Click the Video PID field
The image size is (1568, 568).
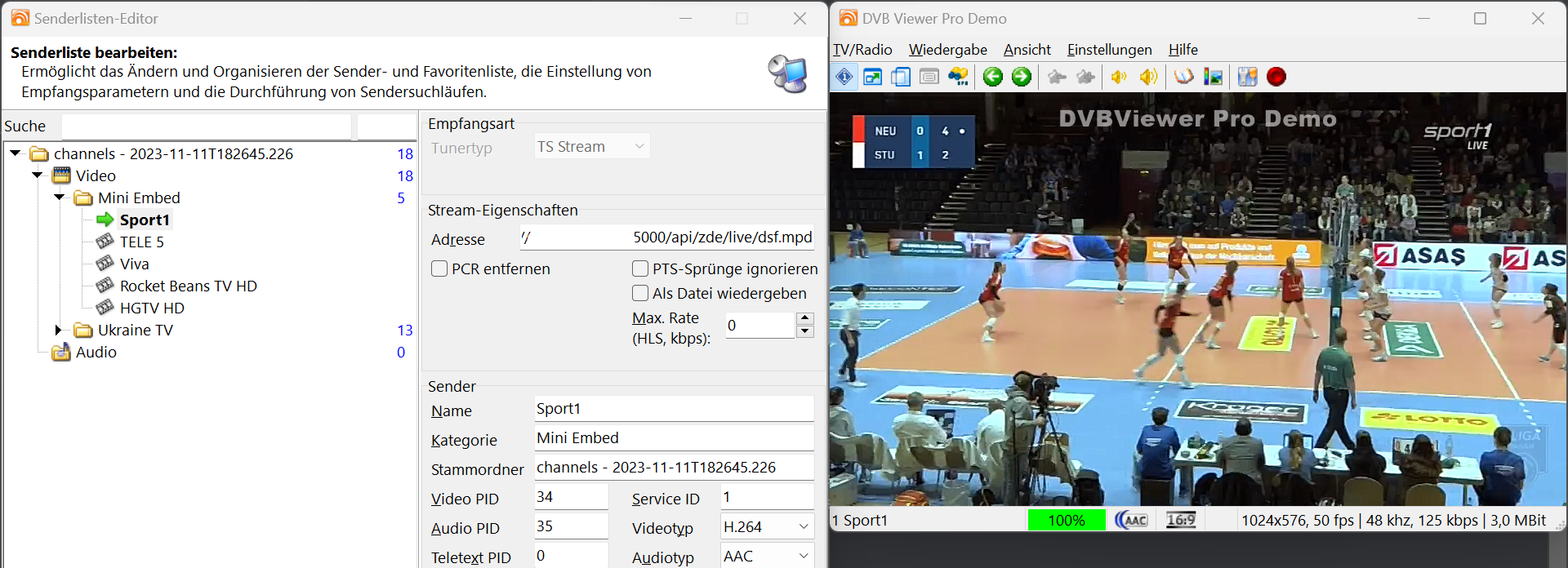pyautogui.click(x=571, y=497)
